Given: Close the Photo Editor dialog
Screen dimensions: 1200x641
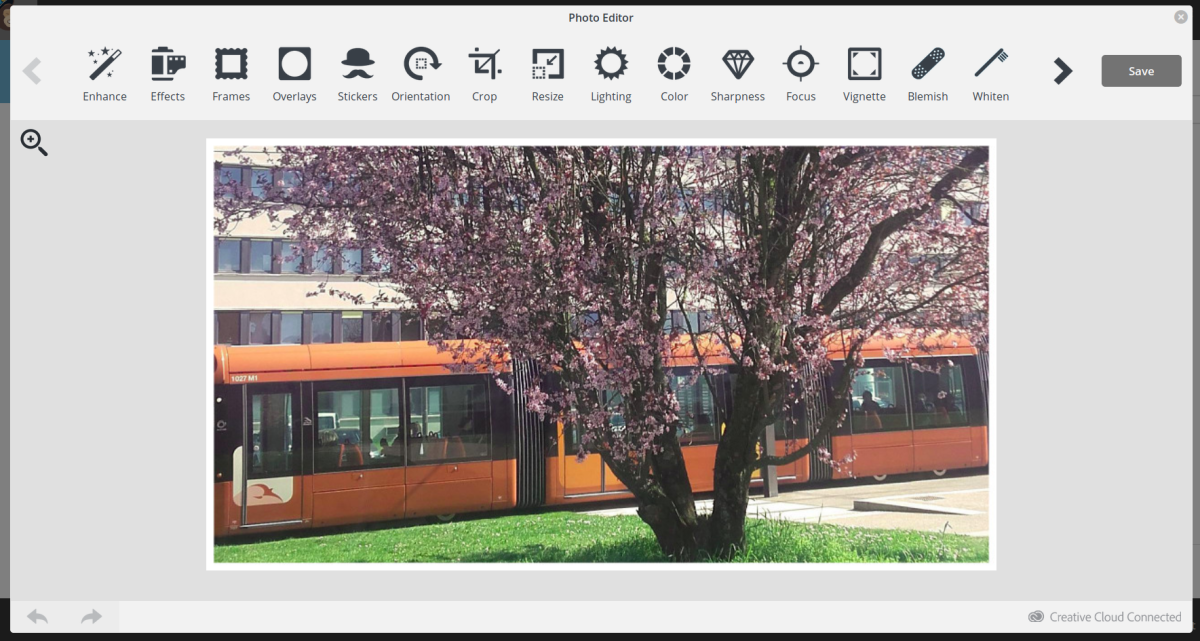Looking at the screenshot, I should pyautogui.click(x=1181, y=17).
